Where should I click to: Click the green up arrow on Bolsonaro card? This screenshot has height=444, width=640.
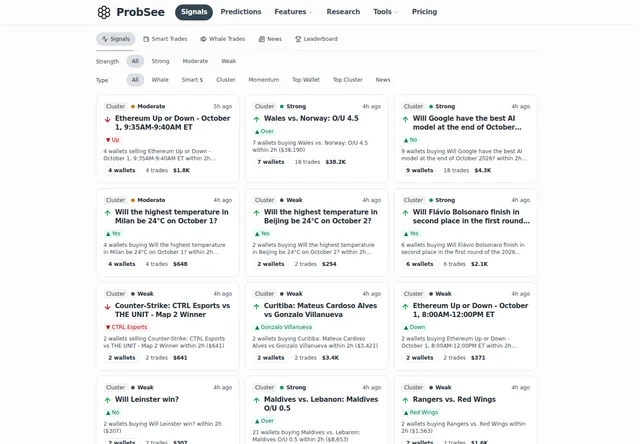(405, 213)
